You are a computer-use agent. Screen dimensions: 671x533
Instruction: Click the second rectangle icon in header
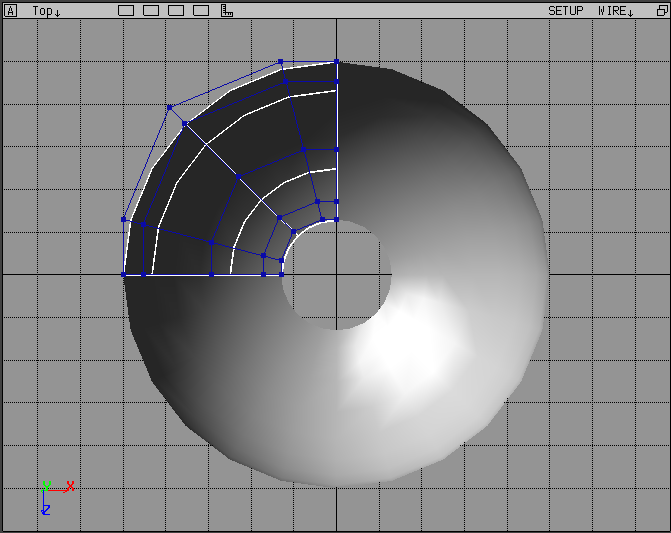point(151,11)
